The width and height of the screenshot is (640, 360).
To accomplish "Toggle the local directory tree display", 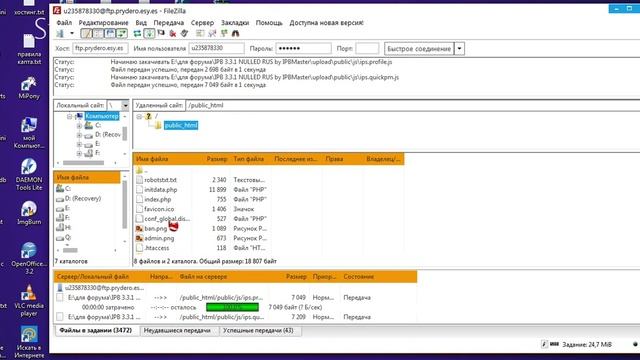I will (x=98, y=33).
